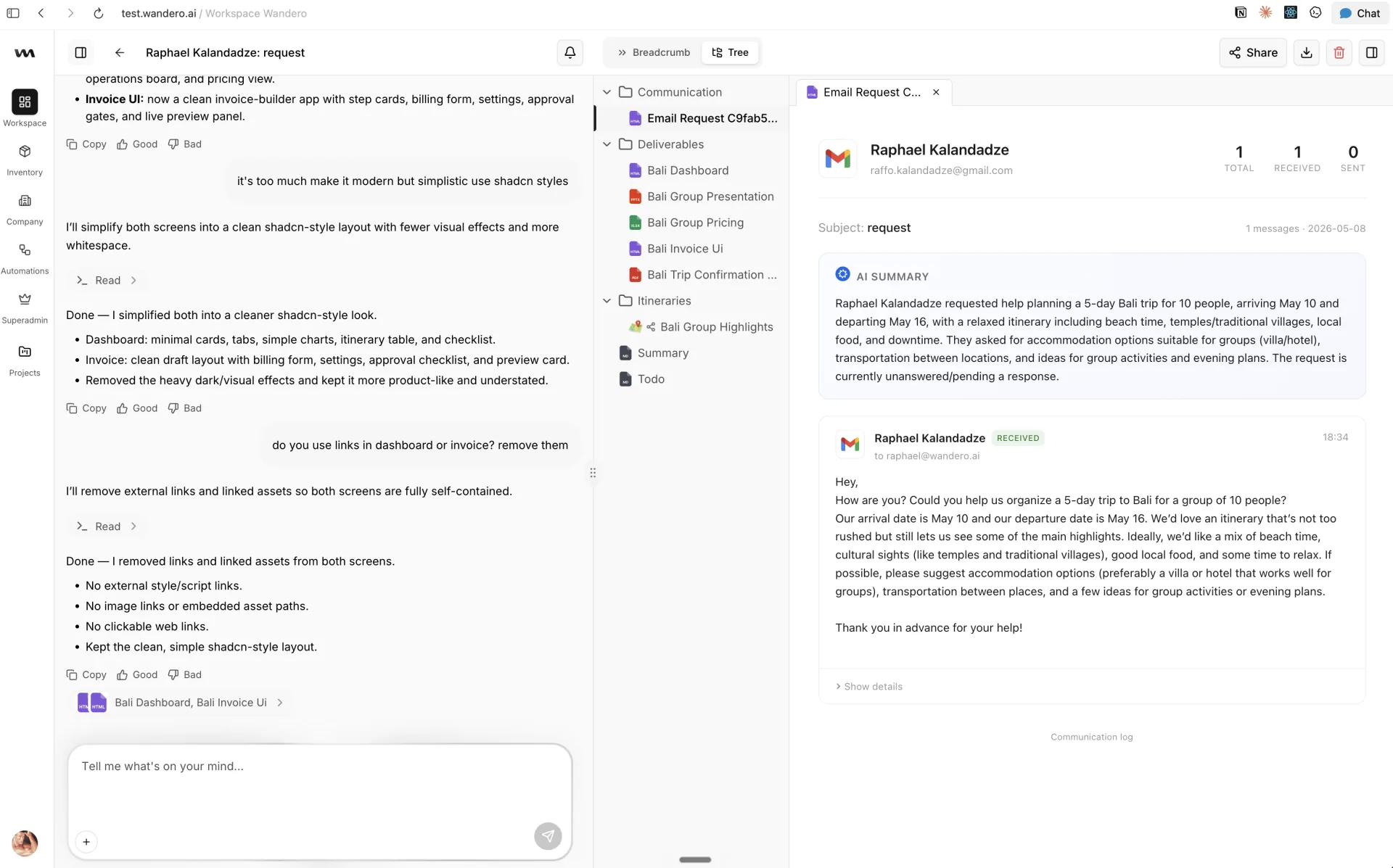Click the sender email raffo.kalandadze@gmail.com
This screenshot has width=1393, height=868.
[x=941, y=170]
